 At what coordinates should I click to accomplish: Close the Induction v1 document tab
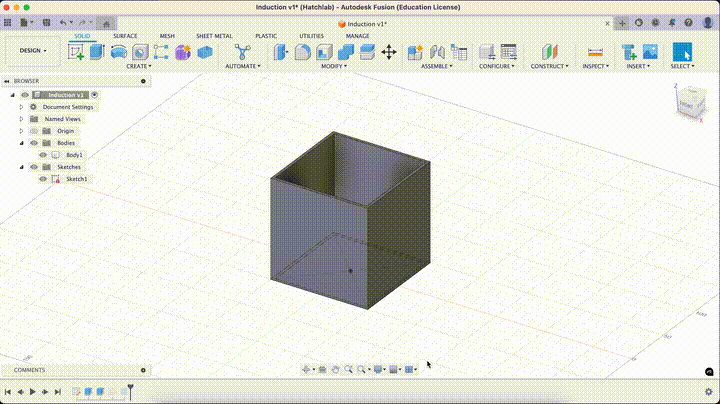click(608, 23)
